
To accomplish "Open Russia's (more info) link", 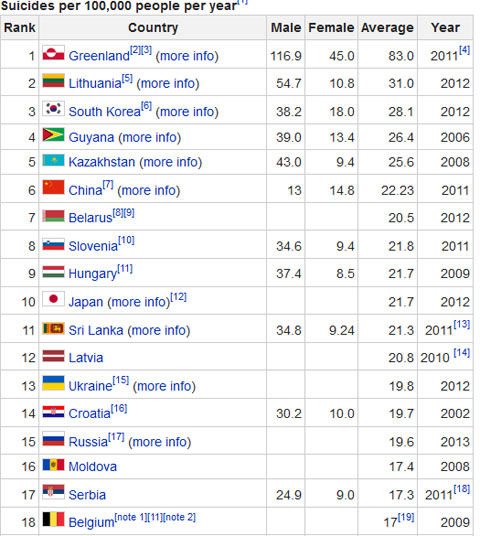I will [x=160, y=442].
